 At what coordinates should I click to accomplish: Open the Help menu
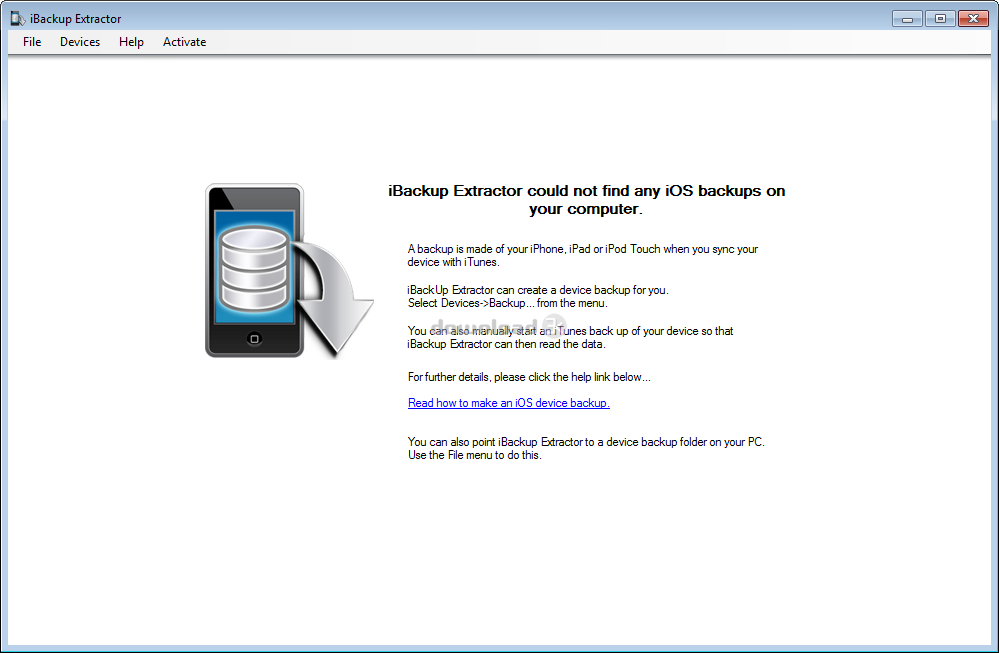(x=131, y=42)
